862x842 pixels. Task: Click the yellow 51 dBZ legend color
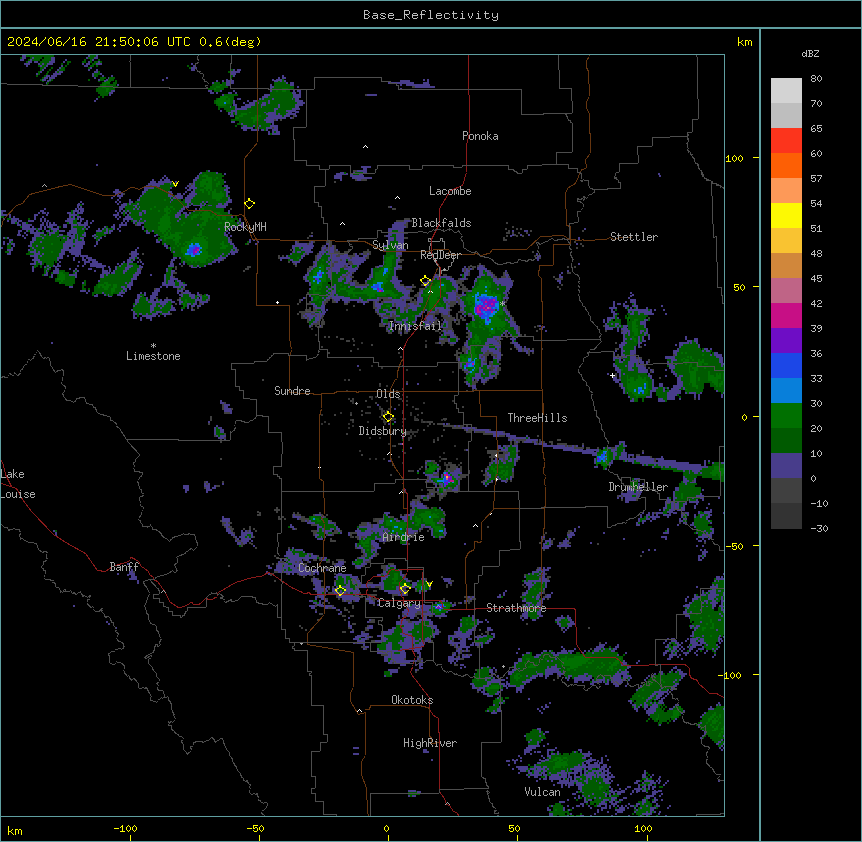pyautogui.click(x=786, y=215)
